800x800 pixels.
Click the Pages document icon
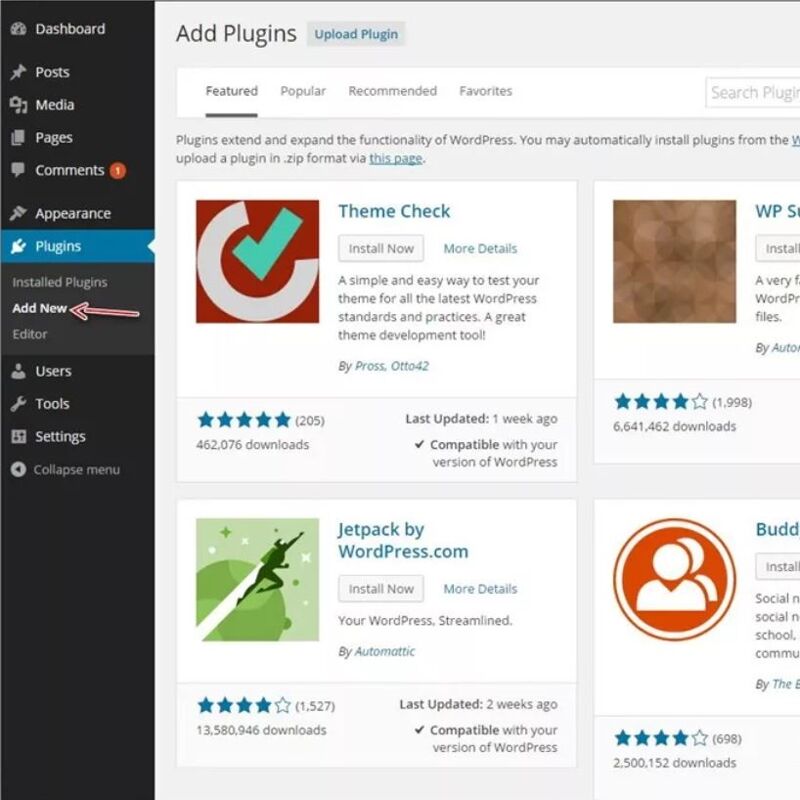point(19,137)
